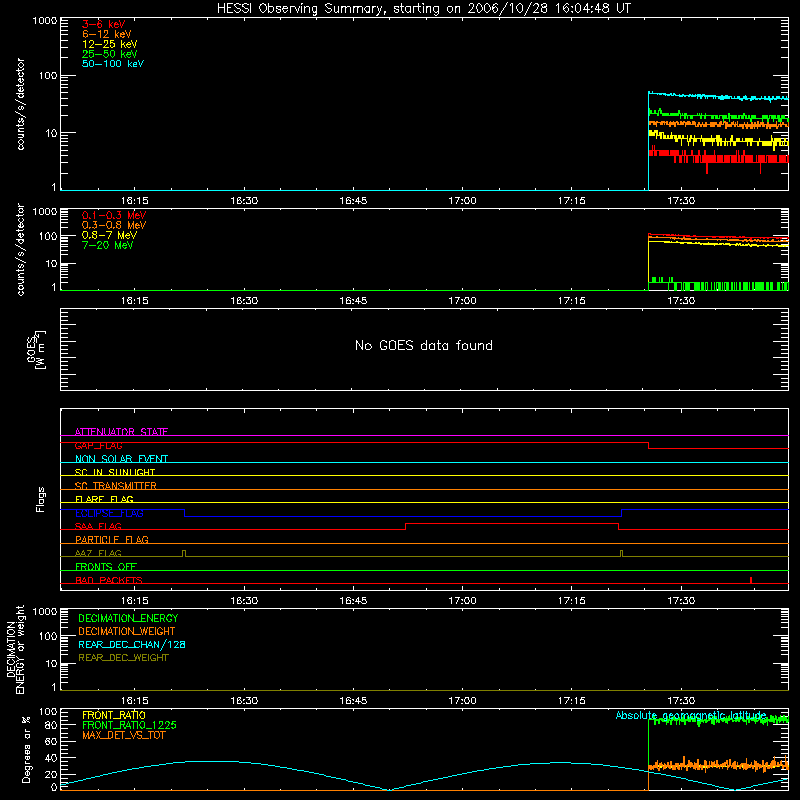Click the MAX_DET_VS_TOT legend label
This screenshot has width=800, height=800.
point(124,735)
